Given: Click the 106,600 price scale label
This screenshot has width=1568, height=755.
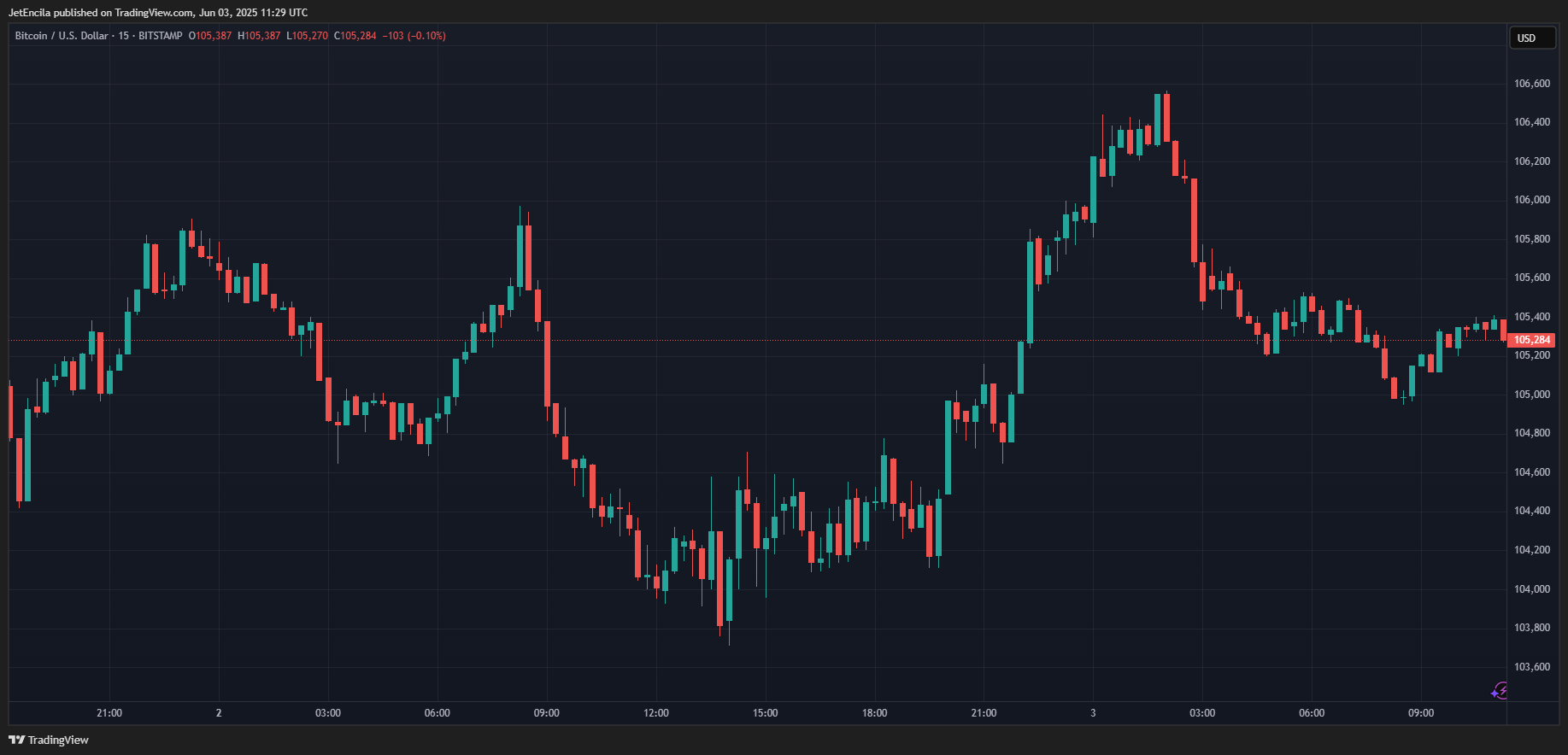Looking at the screenshot, I should coord(1532,84).
